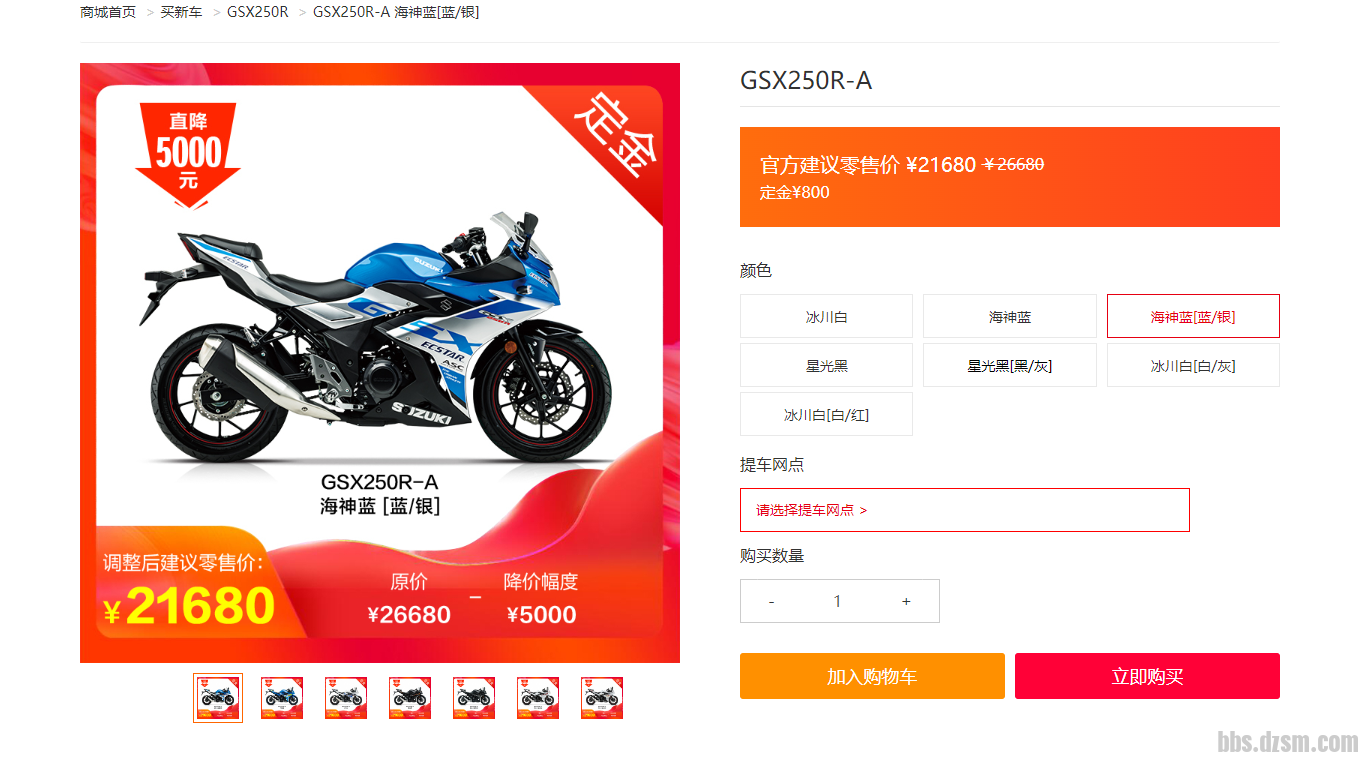View the sixth motorcycle thumbnail
This screenshot has height=757, width=1363.
[538, 698]
